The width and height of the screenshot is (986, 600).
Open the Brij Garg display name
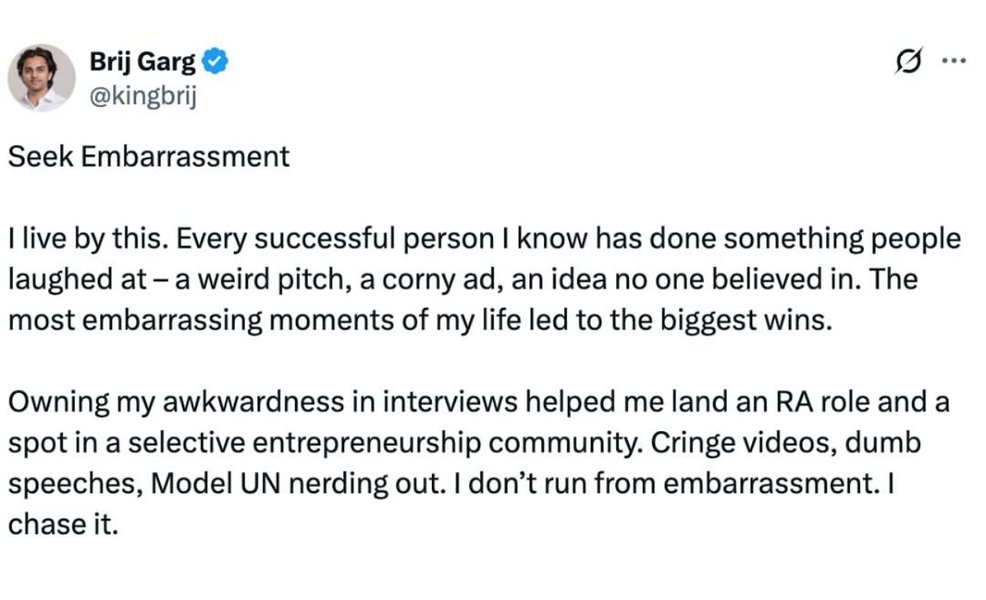coord(144,62)
